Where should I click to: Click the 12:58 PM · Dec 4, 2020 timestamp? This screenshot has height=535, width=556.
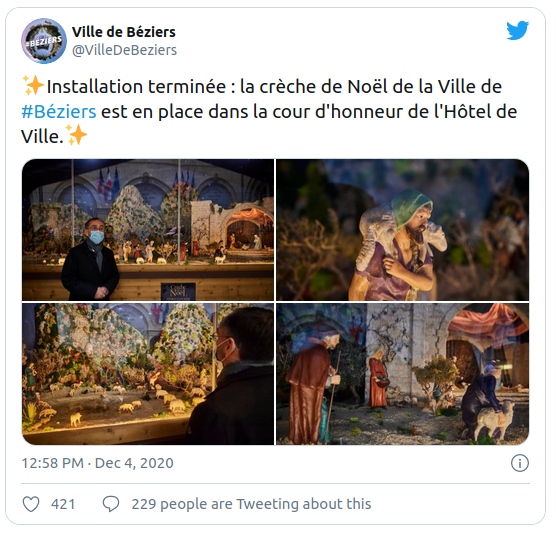point(98,463)
